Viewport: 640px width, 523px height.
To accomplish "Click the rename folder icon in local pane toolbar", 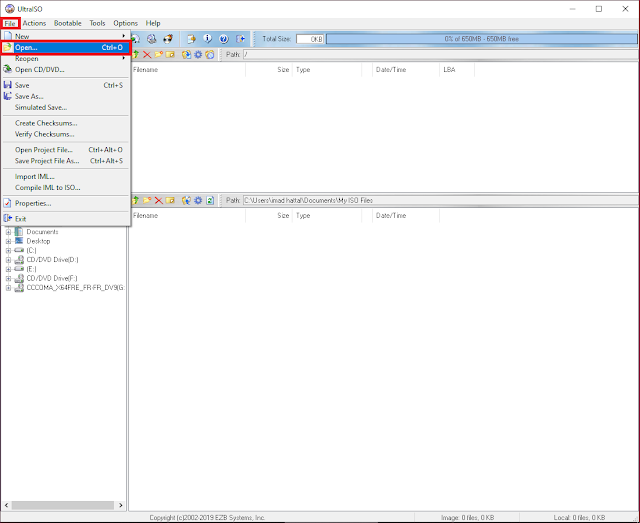I will pyautogui.click(x=170, y=200).
